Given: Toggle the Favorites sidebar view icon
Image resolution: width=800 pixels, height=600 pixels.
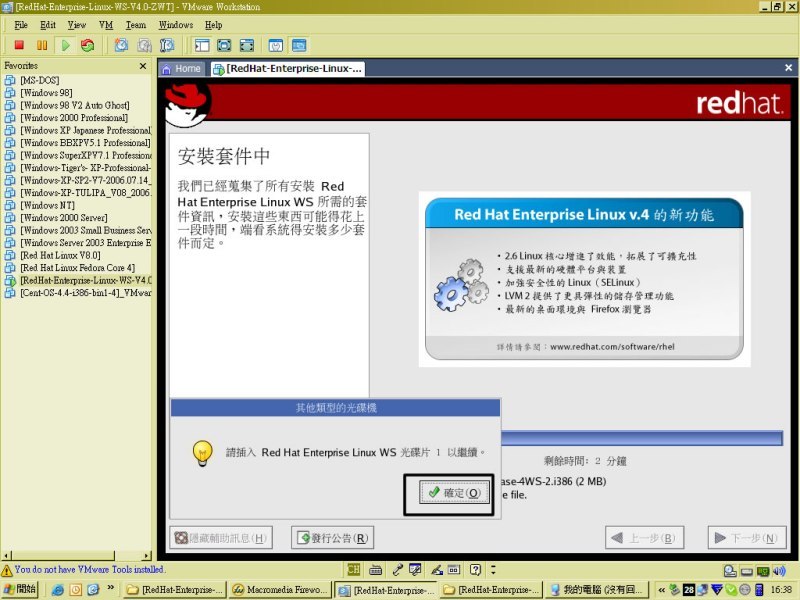Looking at the screenshot, I should [202, 45].
